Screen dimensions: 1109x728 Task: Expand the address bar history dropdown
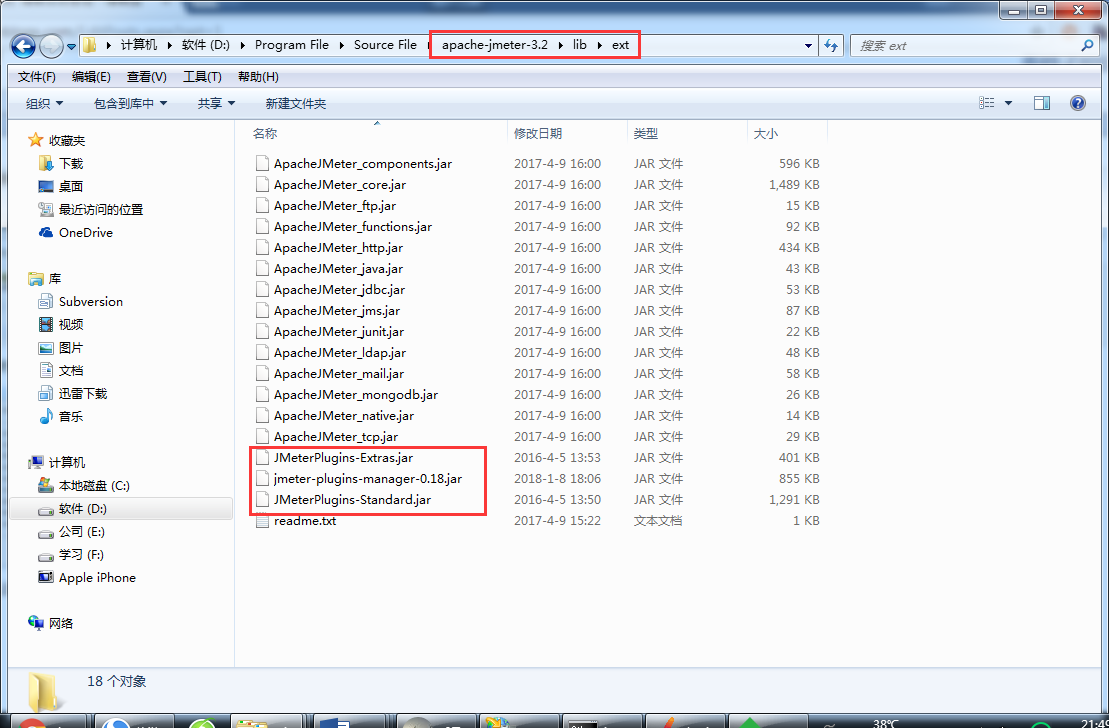[x=808, y=45]
